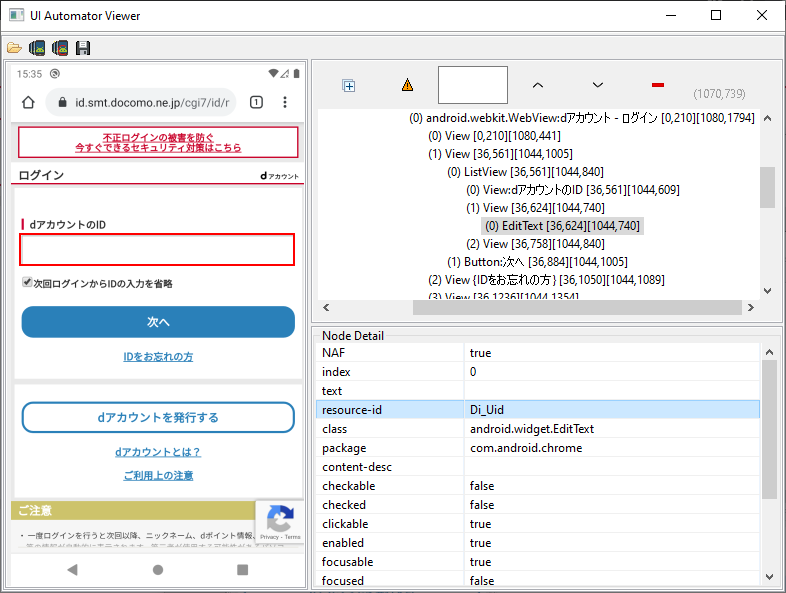Click the URL bar lock icon

62,102
